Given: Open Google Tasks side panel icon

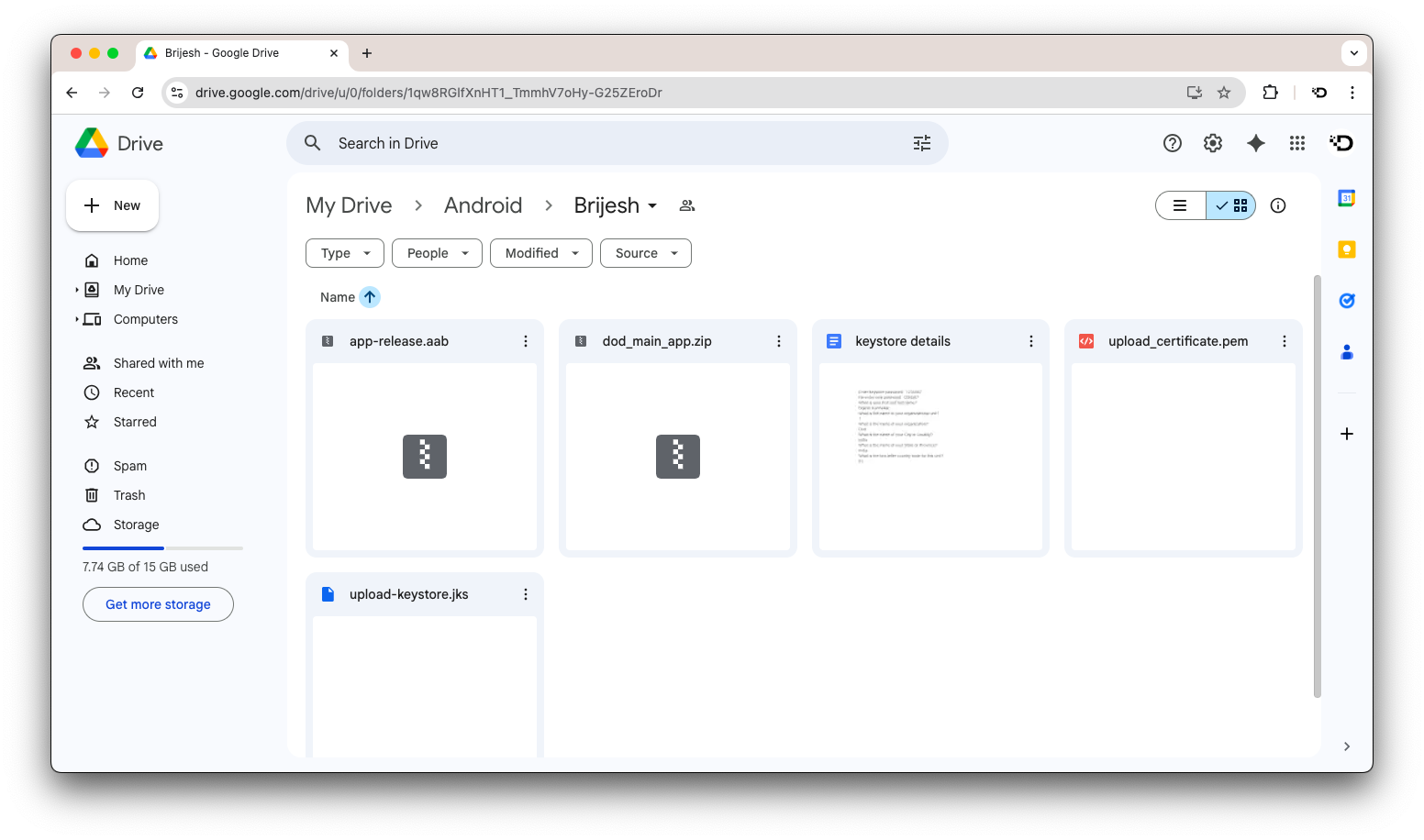Looking at the screenshot, I should (1347, 301).
